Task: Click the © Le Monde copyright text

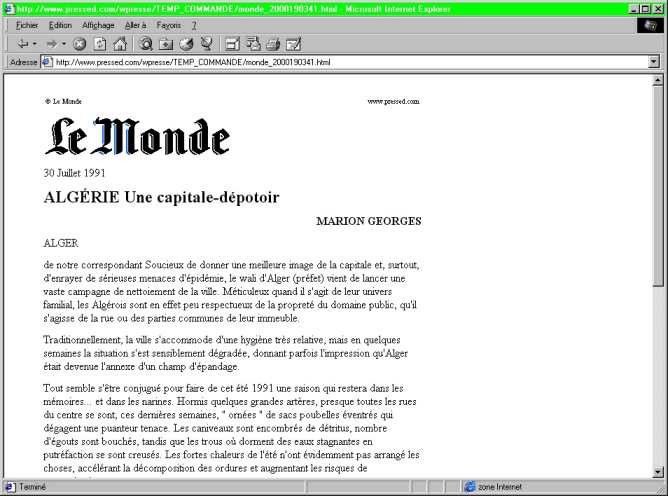Action: (63, 101)
